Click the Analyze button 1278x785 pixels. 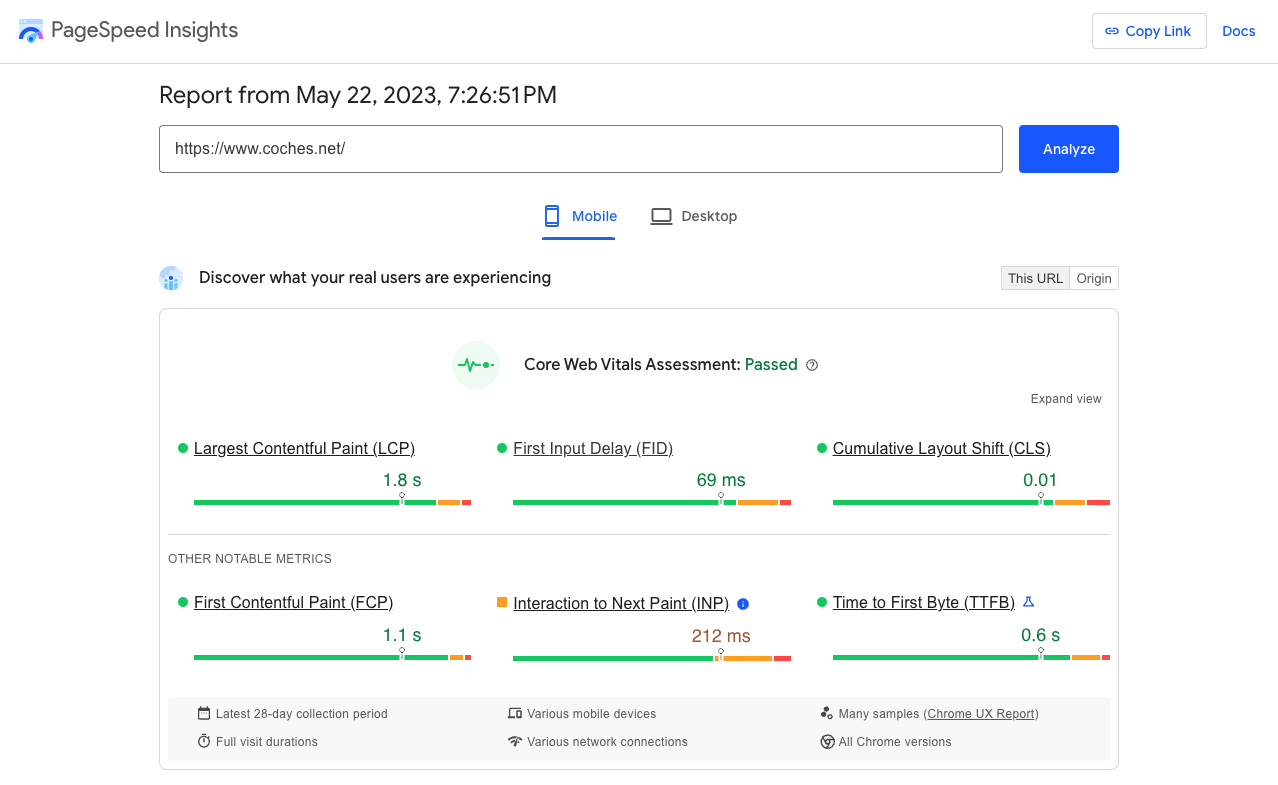[x=1069, y=149]
